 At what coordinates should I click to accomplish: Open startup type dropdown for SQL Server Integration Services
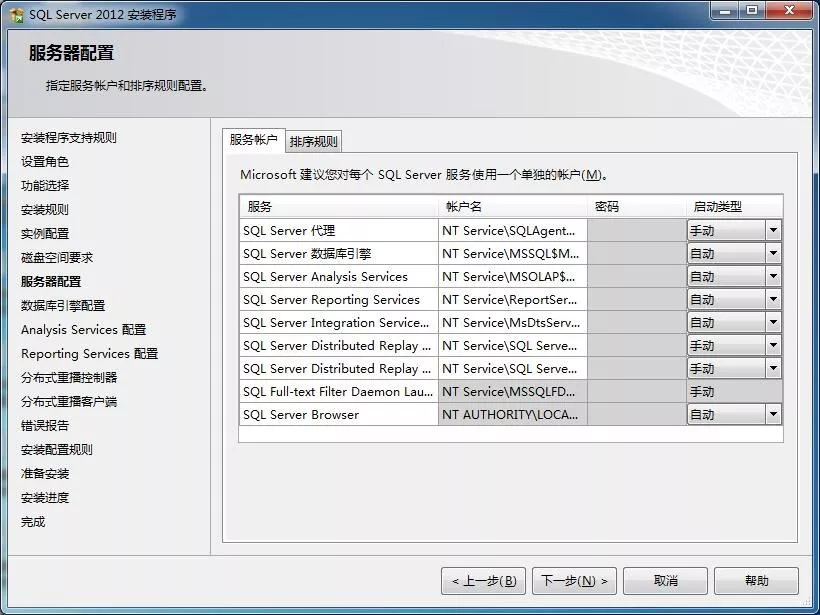click(x=773, y=323)
